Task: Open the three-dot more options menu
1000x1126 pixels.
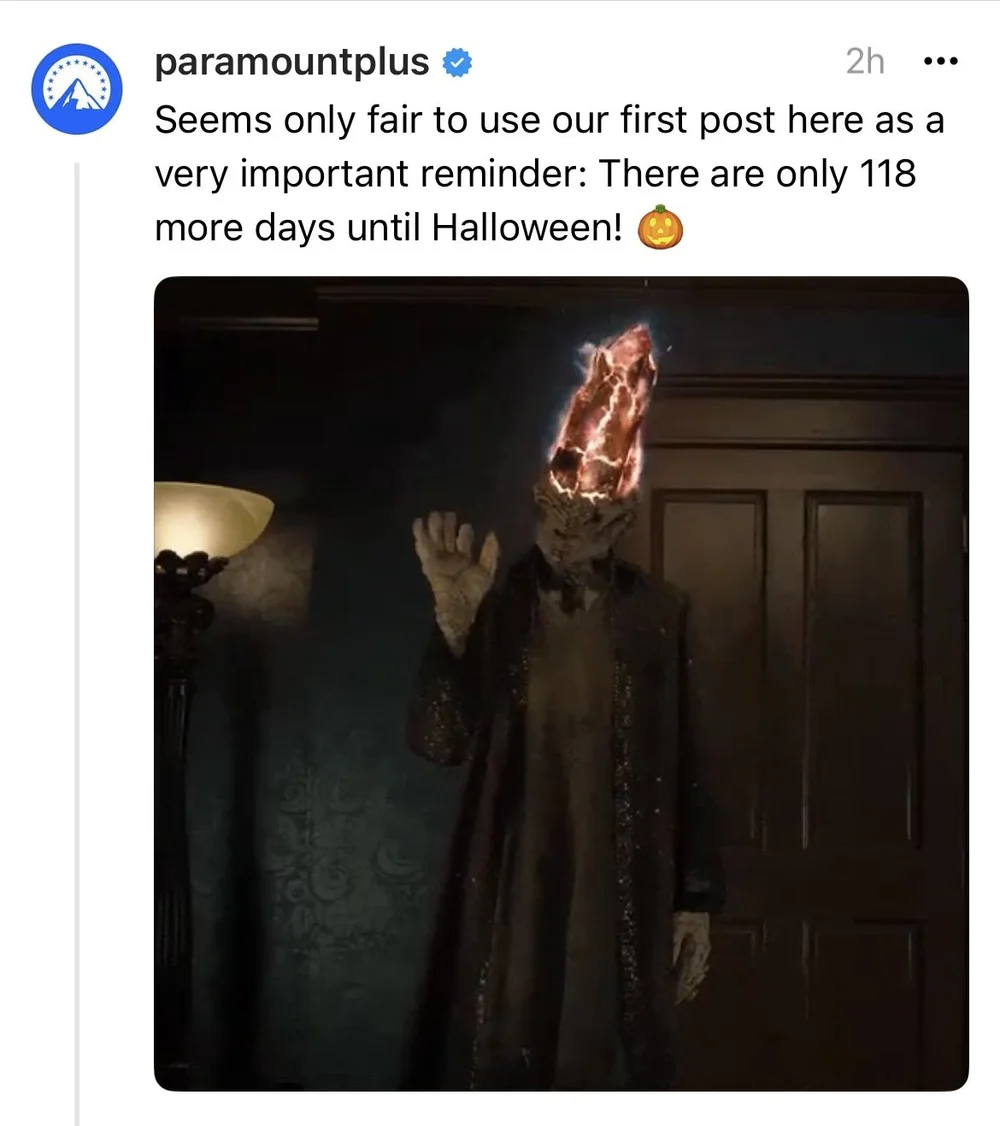Action: click(x=940, y=62)
